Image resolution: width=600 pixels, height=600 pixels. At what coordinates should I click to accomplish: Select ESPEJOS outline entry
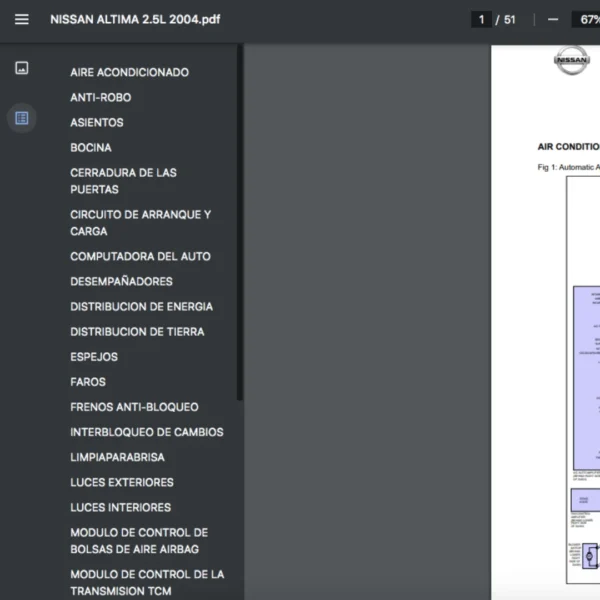point(94,357)
